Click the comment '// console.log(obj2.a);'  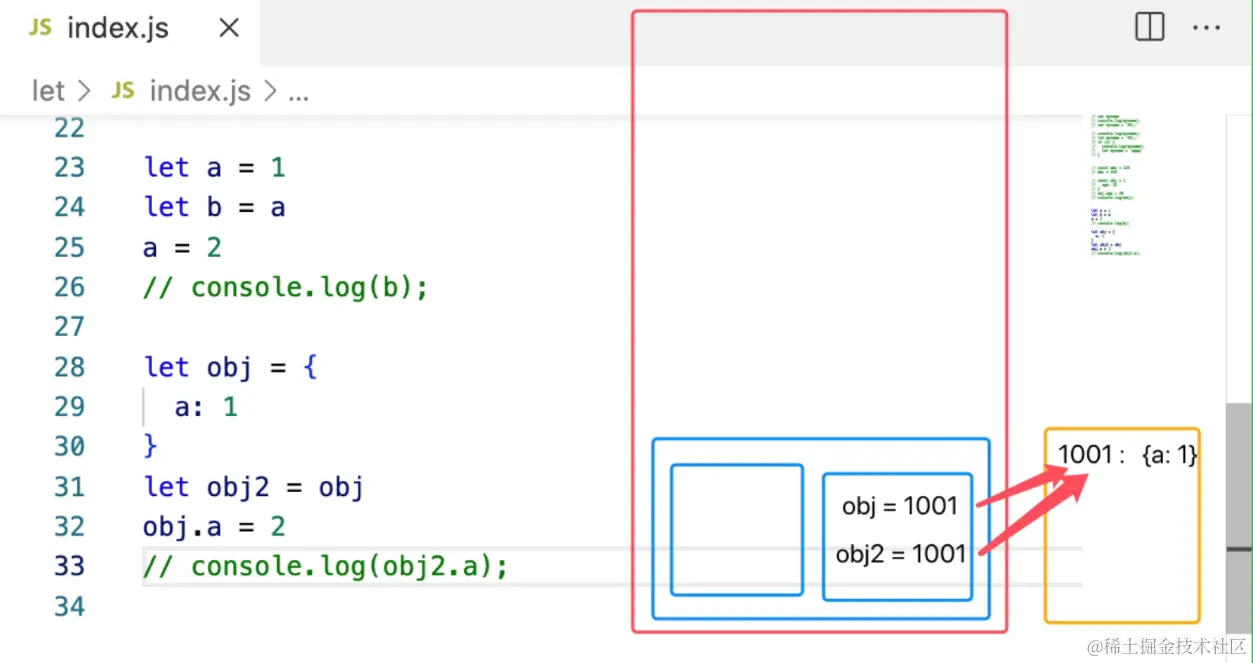[326, 567]
